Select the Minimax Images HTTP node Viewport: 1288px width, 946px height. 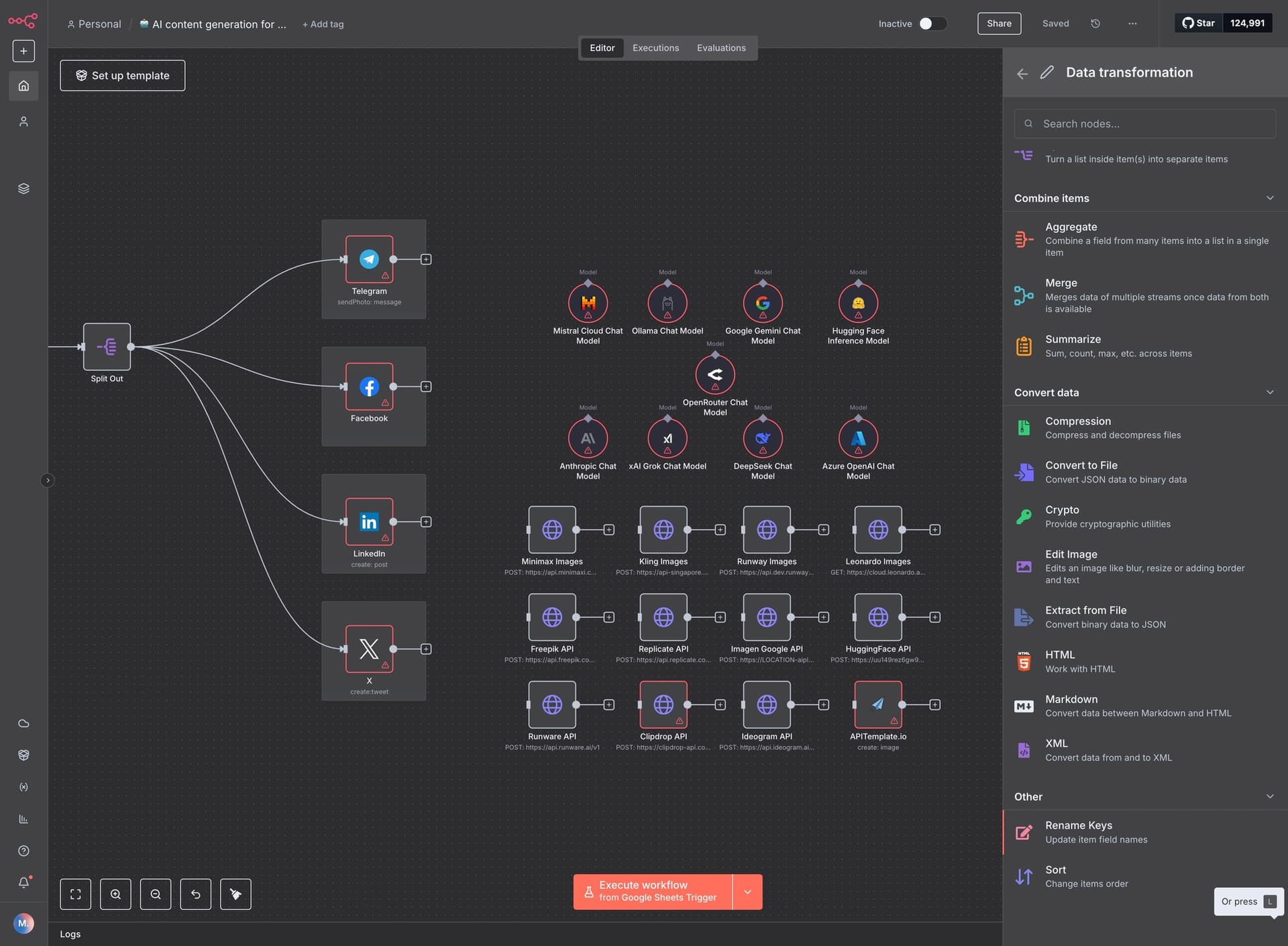pyautogui.click(x=552, y=529)
